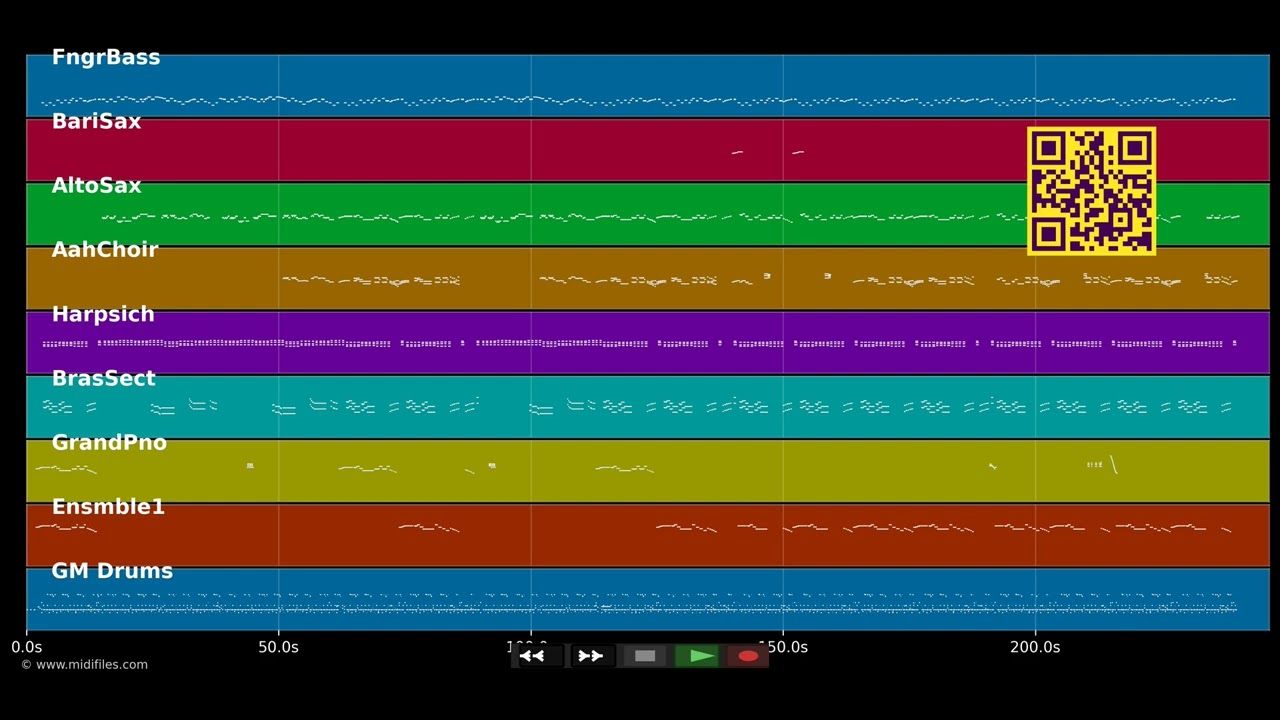This screenshot has width=1280, height=720.
Task: Click the fast-forward playback icon
Action: 591,656
